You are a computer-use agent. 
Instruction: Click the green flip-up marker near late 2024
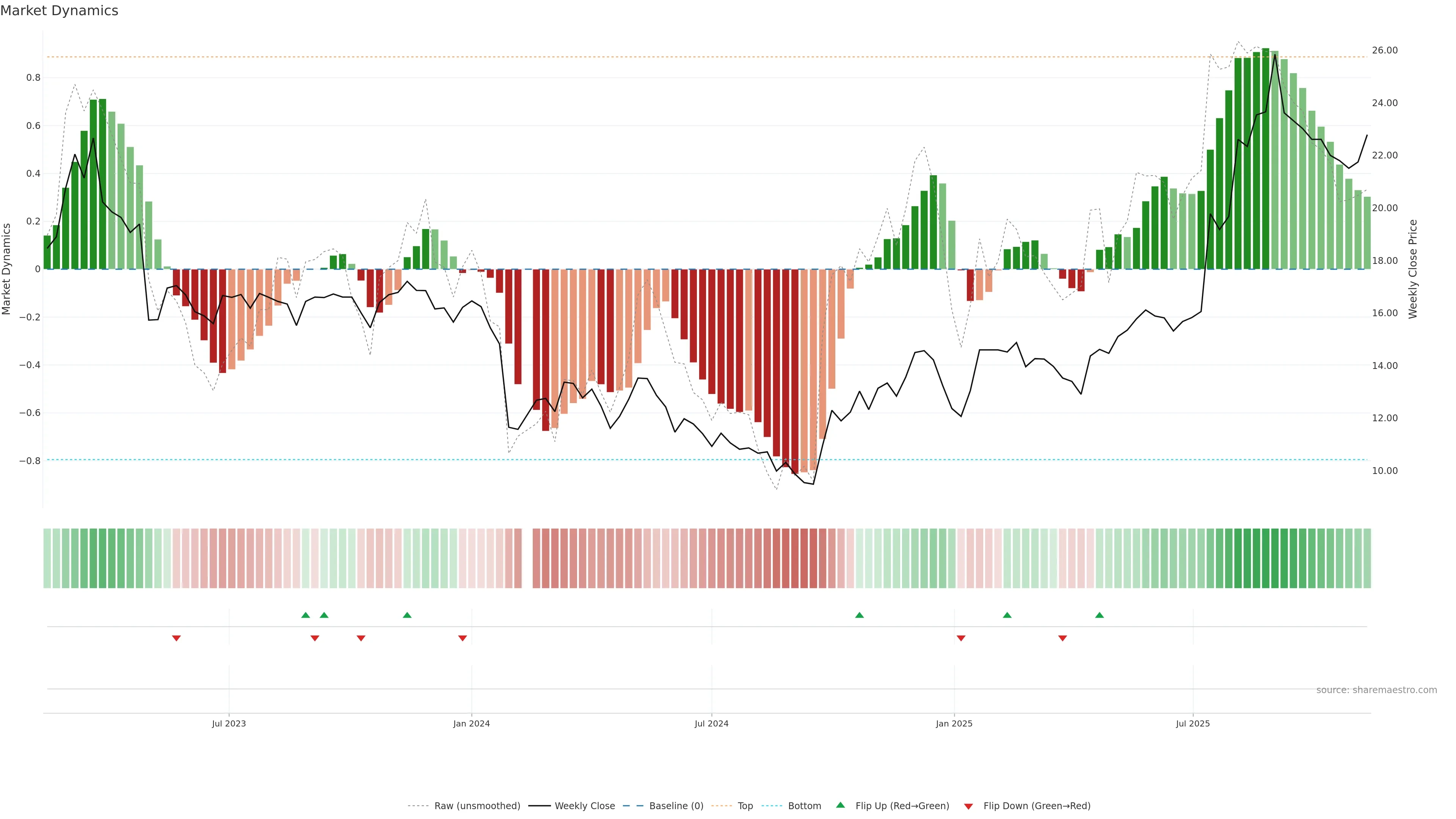pos(859,615)
